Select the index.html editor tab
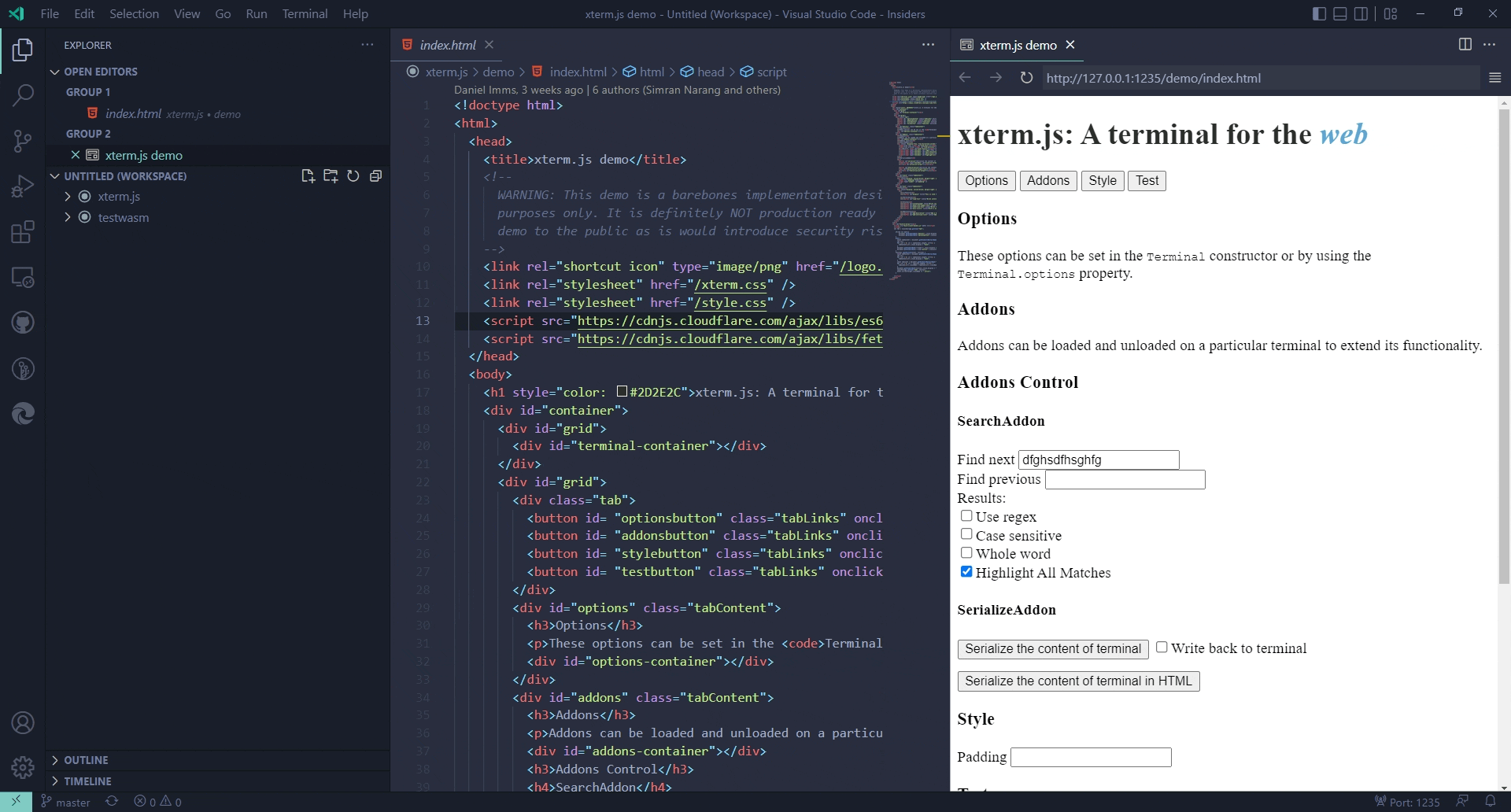Viewport: 1511px width, 812px height. tap(447, 45)
